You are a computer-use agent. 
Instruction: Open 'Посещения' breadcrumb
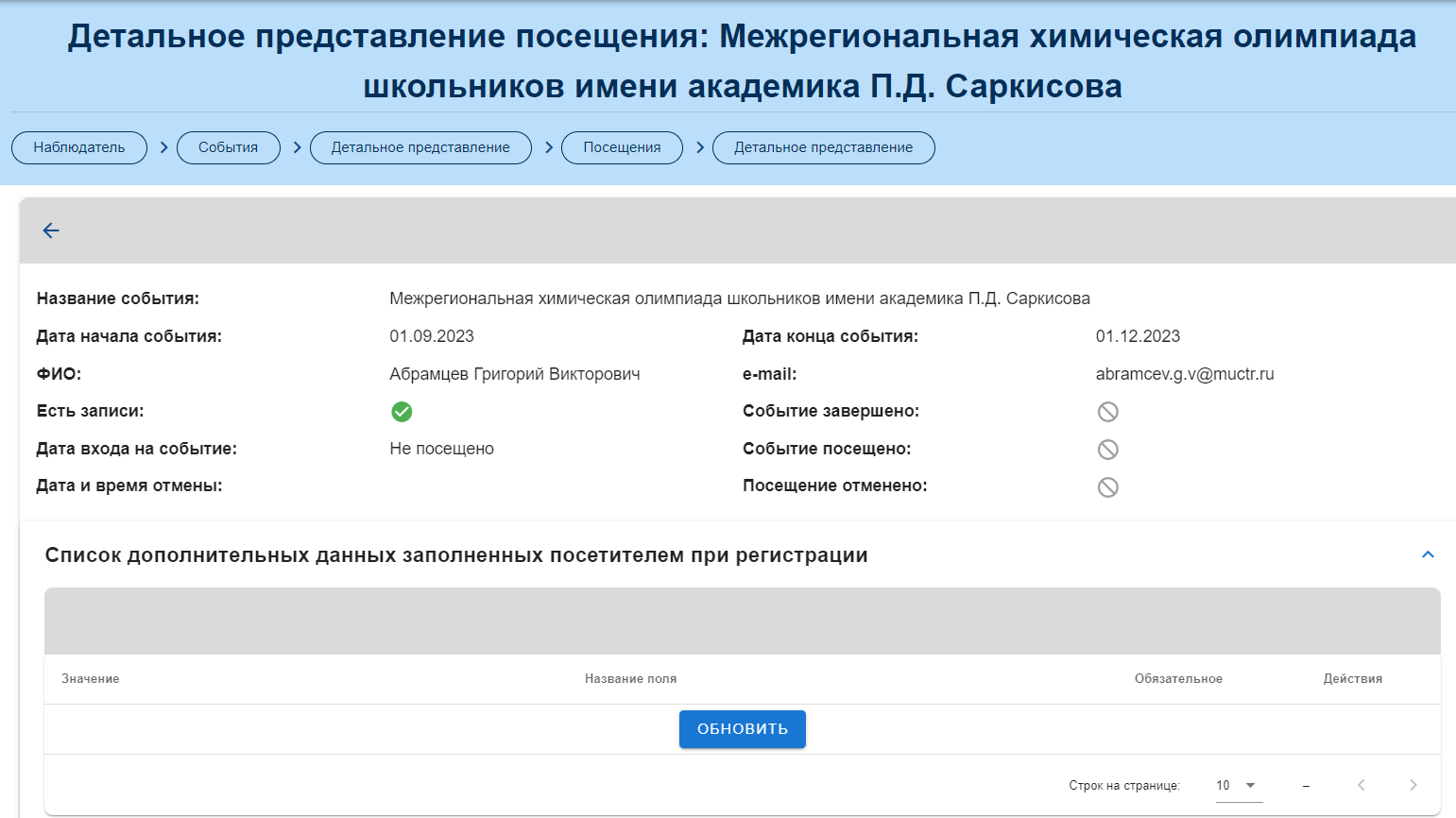click(x=622, y=147)
